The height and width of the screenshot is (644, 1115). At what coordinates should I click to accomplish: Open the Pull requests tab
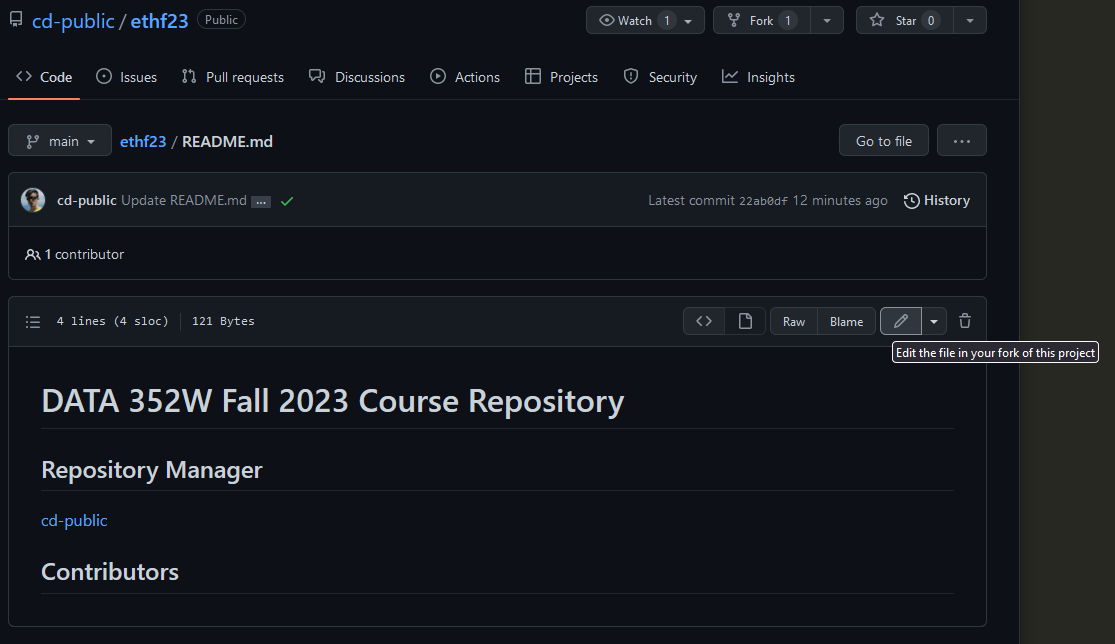click(x=233, y=77)
